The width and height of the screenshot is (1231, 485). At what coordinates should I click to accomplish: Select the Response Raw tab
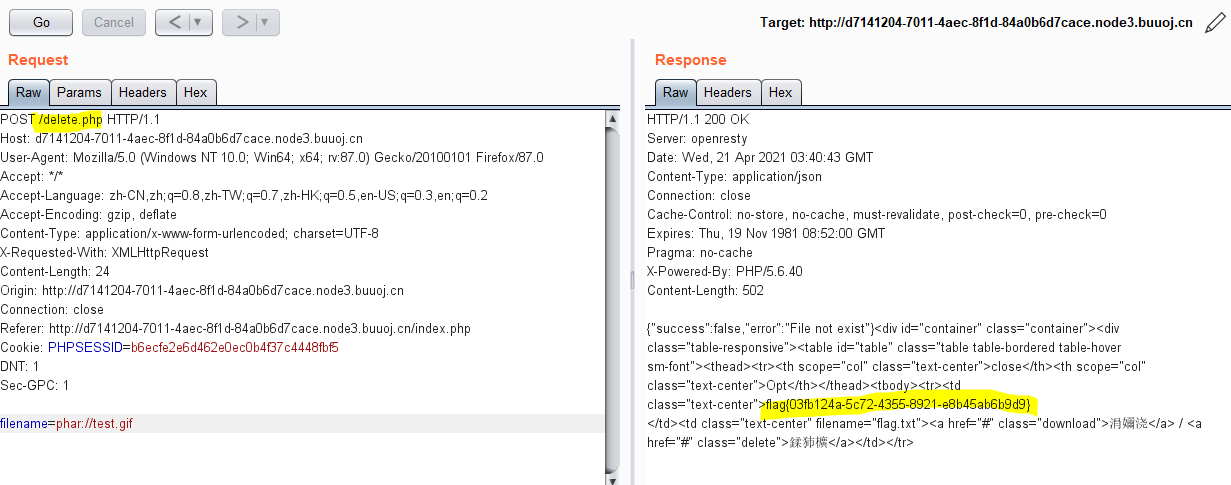coord(676,93)
